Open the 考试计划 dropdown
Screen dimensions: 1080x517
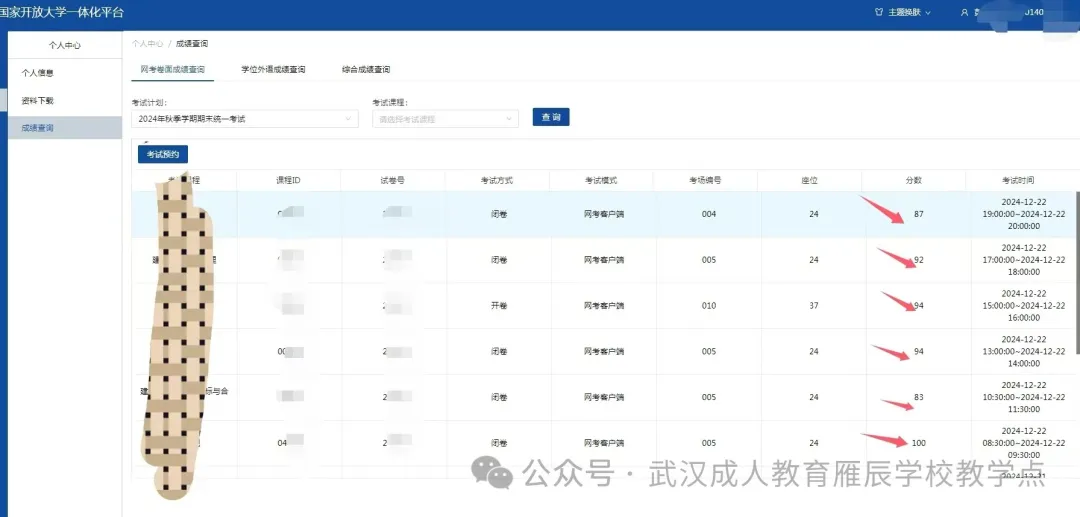click(244, 119)
